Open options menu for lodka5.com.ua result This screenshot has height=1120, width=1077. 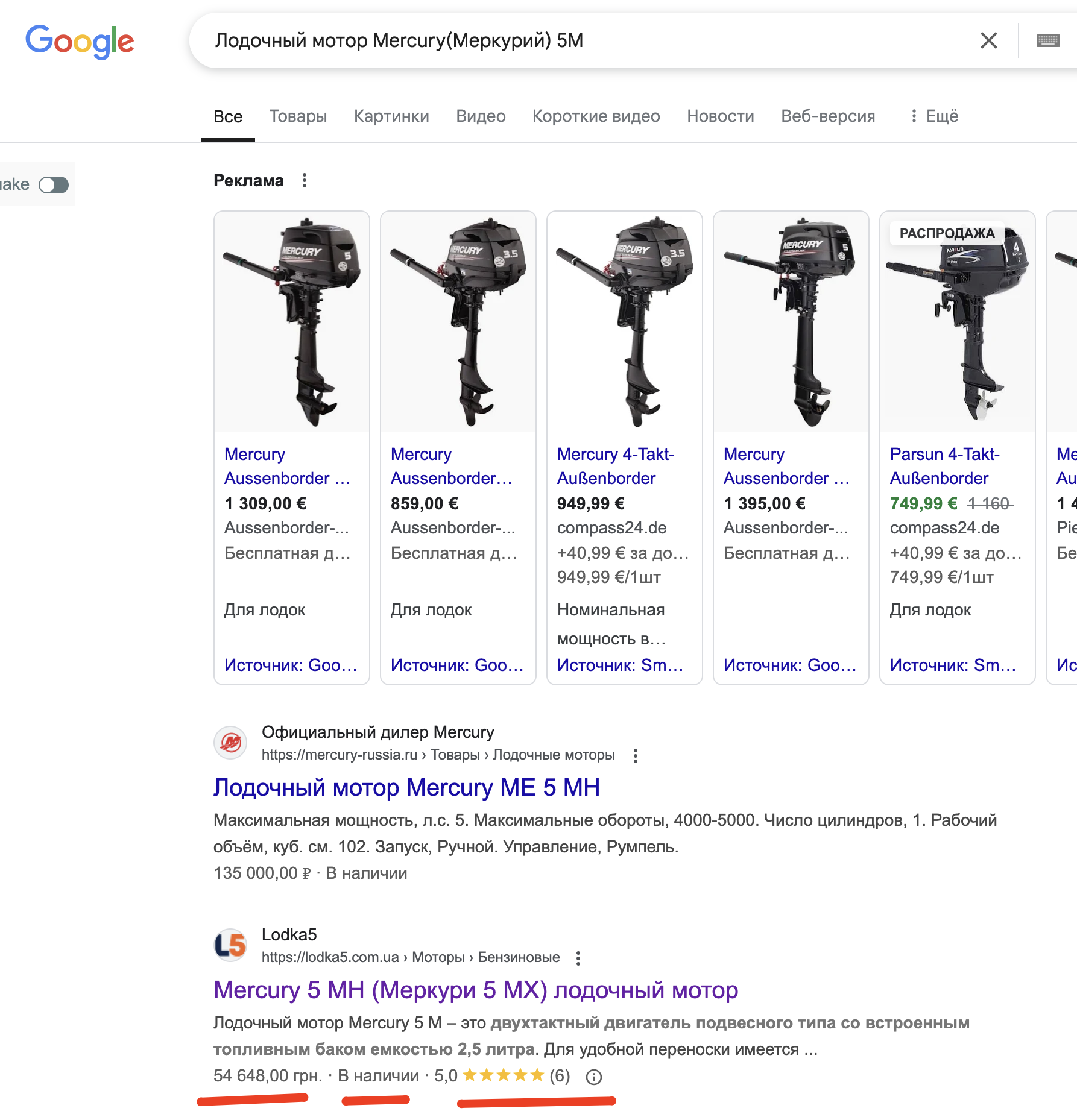pos(578,958)
